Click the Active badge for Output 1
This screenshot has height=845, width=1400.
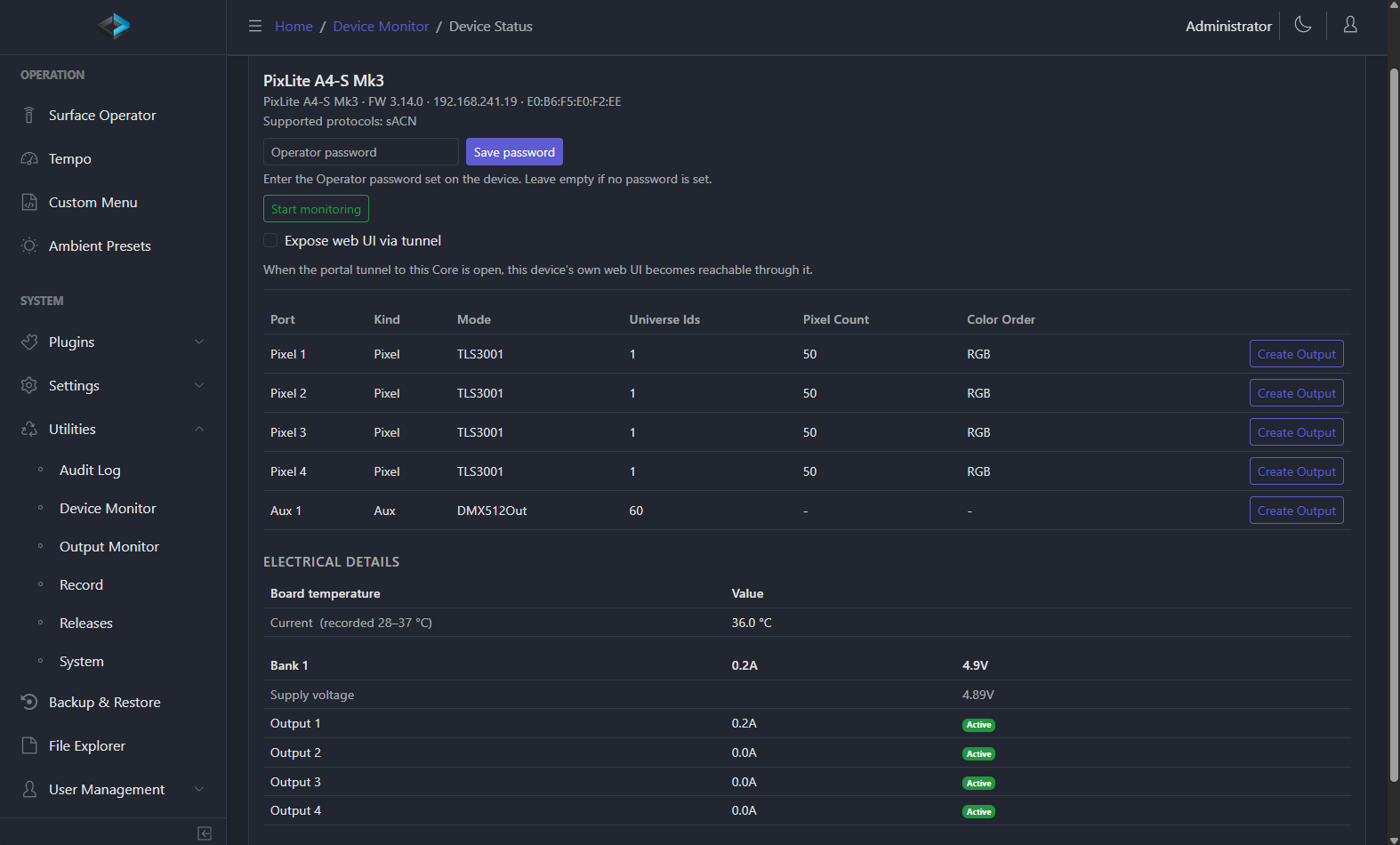978,725
